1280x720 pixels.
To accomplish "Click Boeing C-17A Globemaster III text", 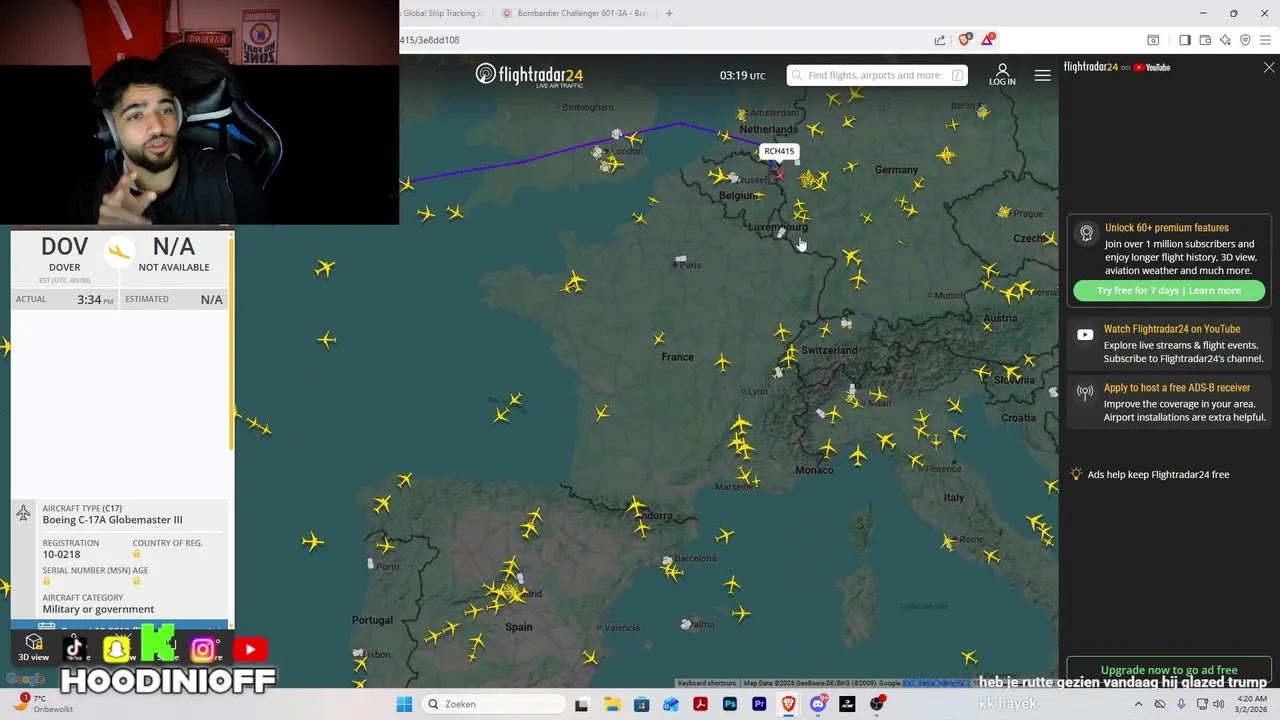I will pyautogui.click(x=112, y=520).
